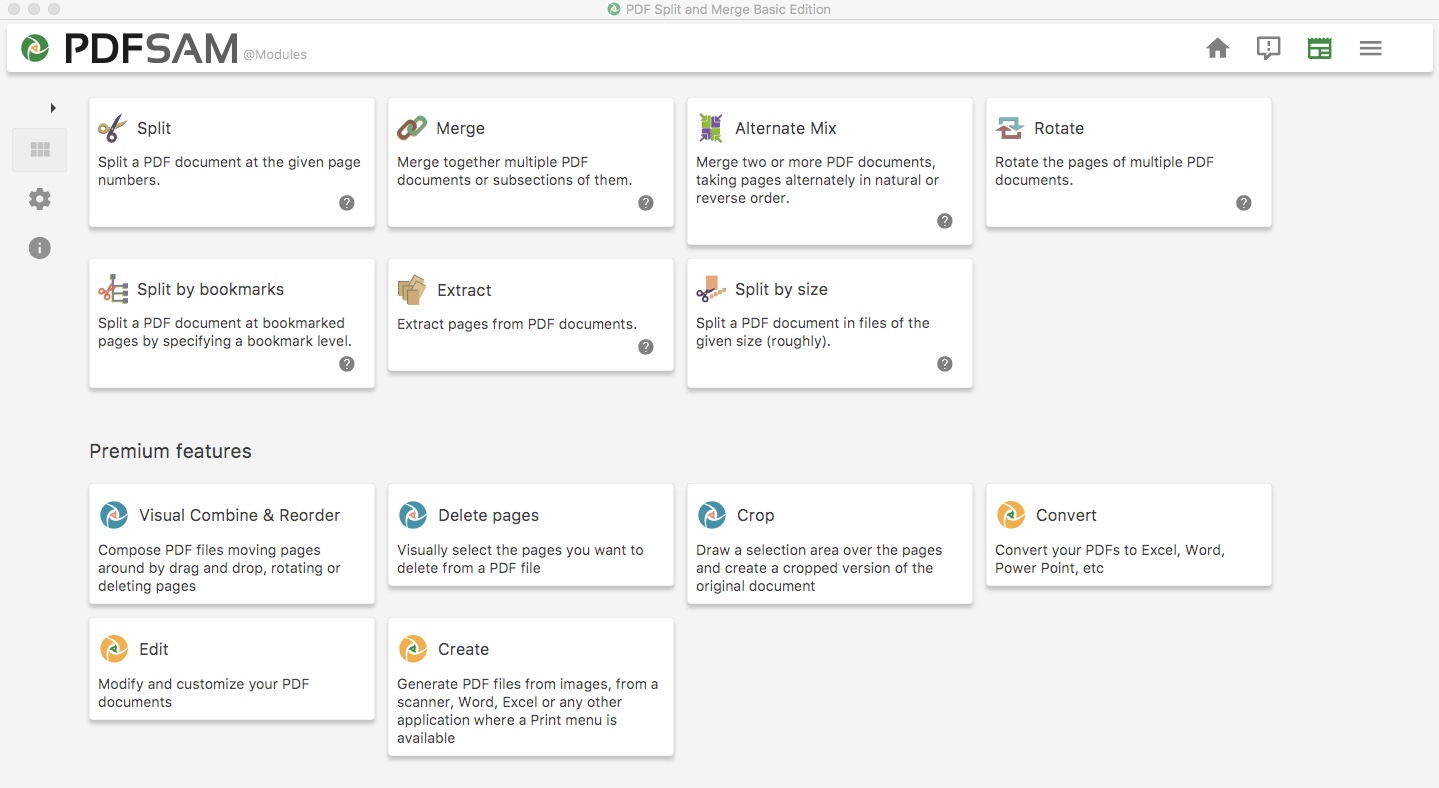Select the Create premium title
Image resolution: width=1439 pixels, height=788 pixels.
pos(463,649)
